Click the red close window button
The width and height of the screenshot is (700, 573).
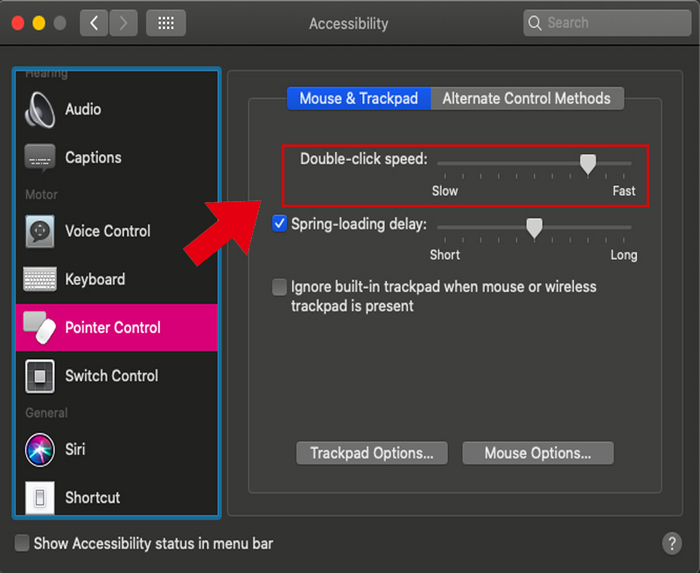[x=18, y=23]
